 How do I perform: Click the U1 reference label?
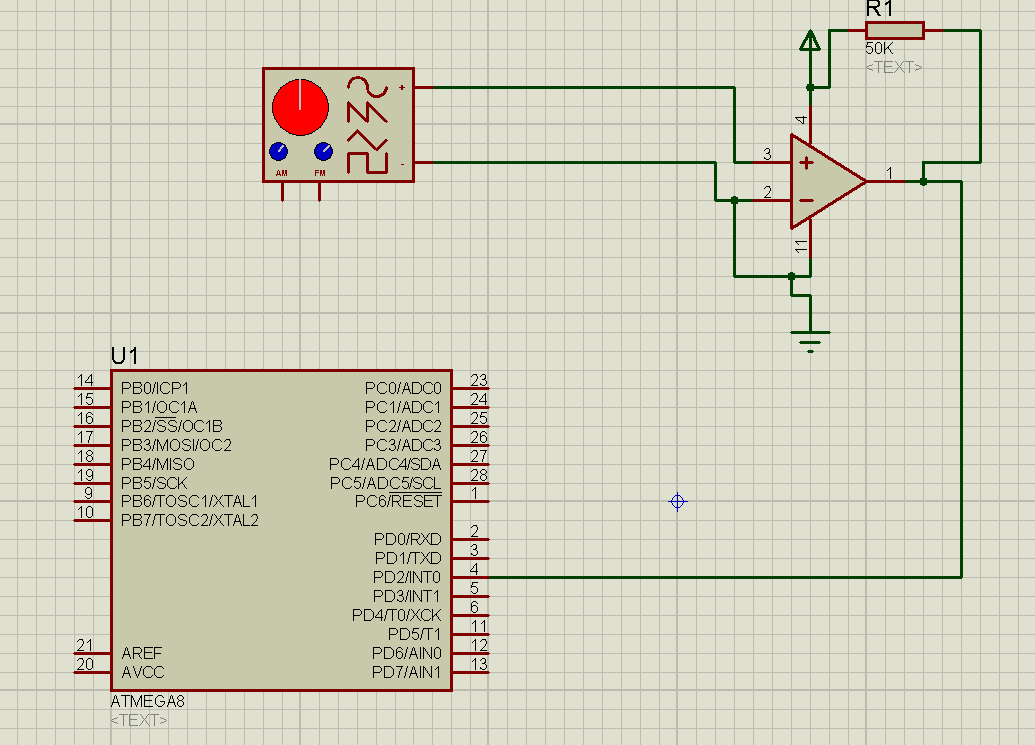tap(125, 356)
